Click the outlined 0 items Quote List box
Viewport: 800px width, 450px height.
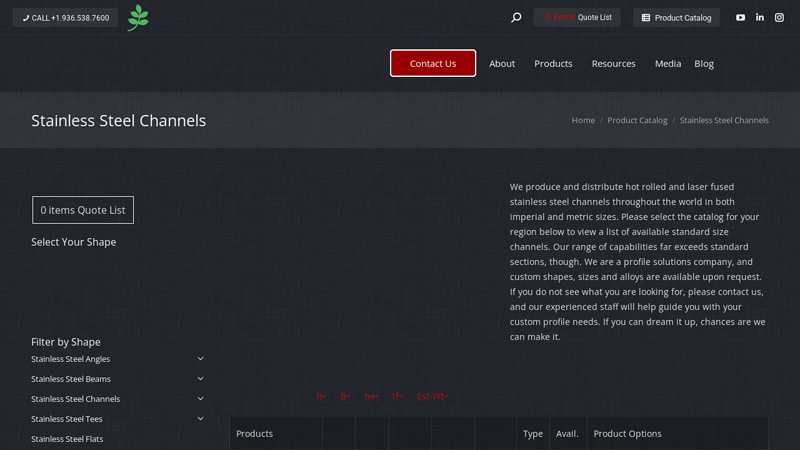tap(83, 210)
